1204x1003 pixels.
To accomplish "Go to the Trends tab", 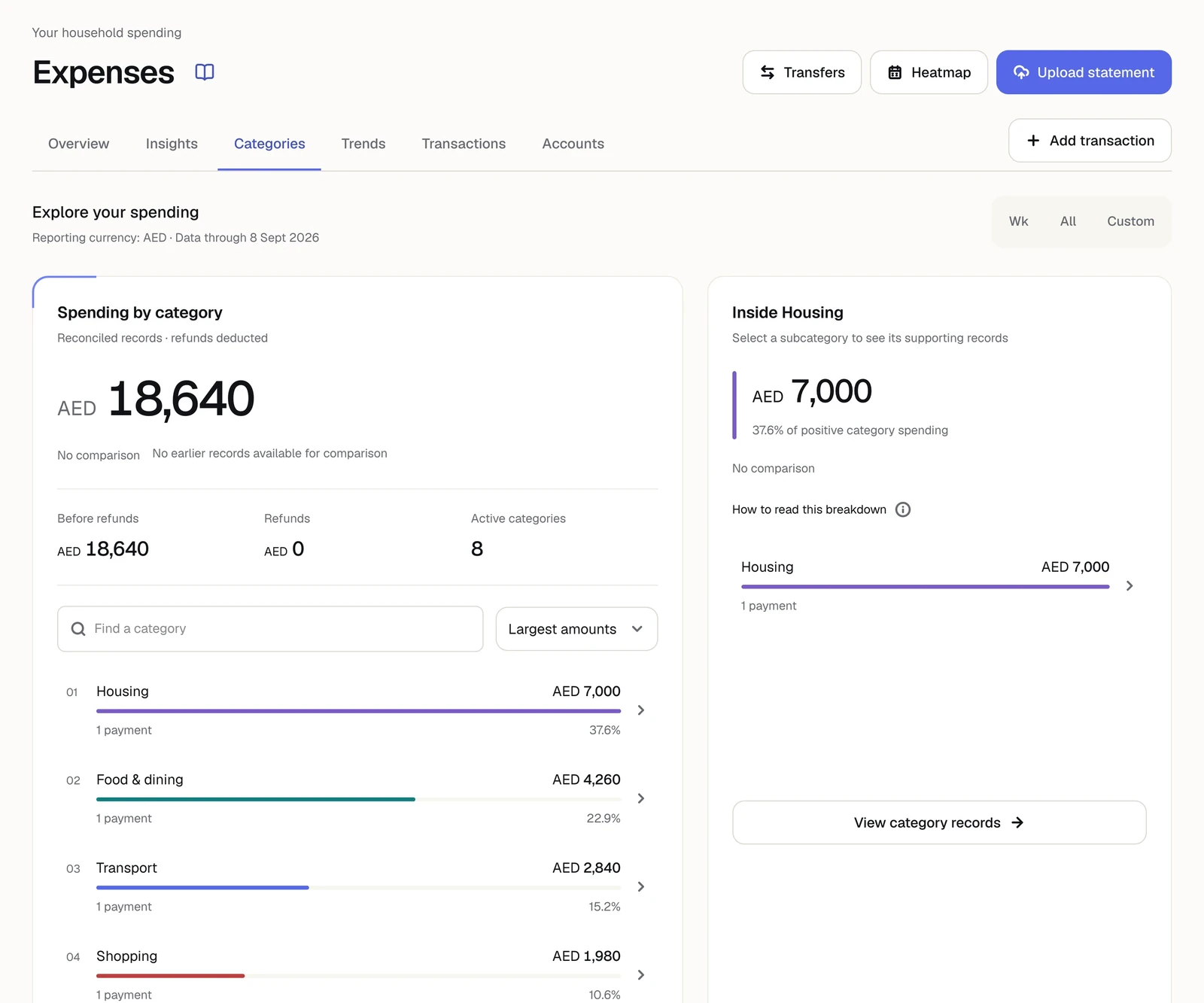I will tap(363, 144).
